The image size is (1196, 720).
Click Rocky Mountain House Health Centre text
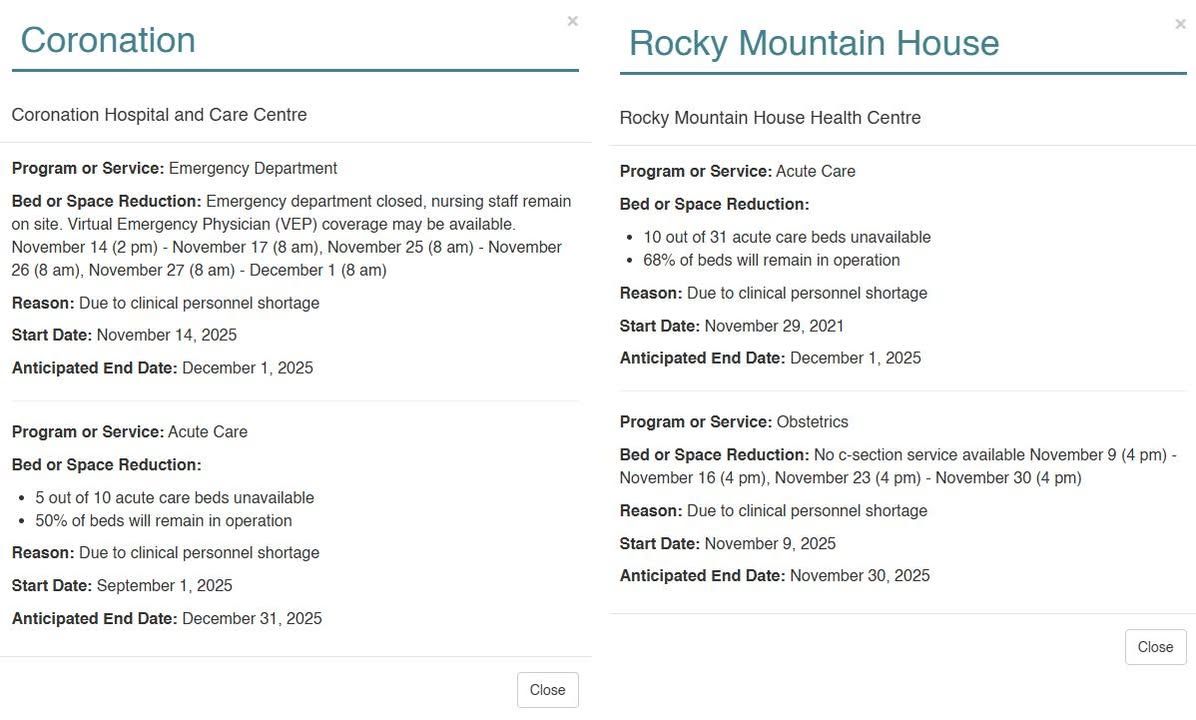coord(770,117)
